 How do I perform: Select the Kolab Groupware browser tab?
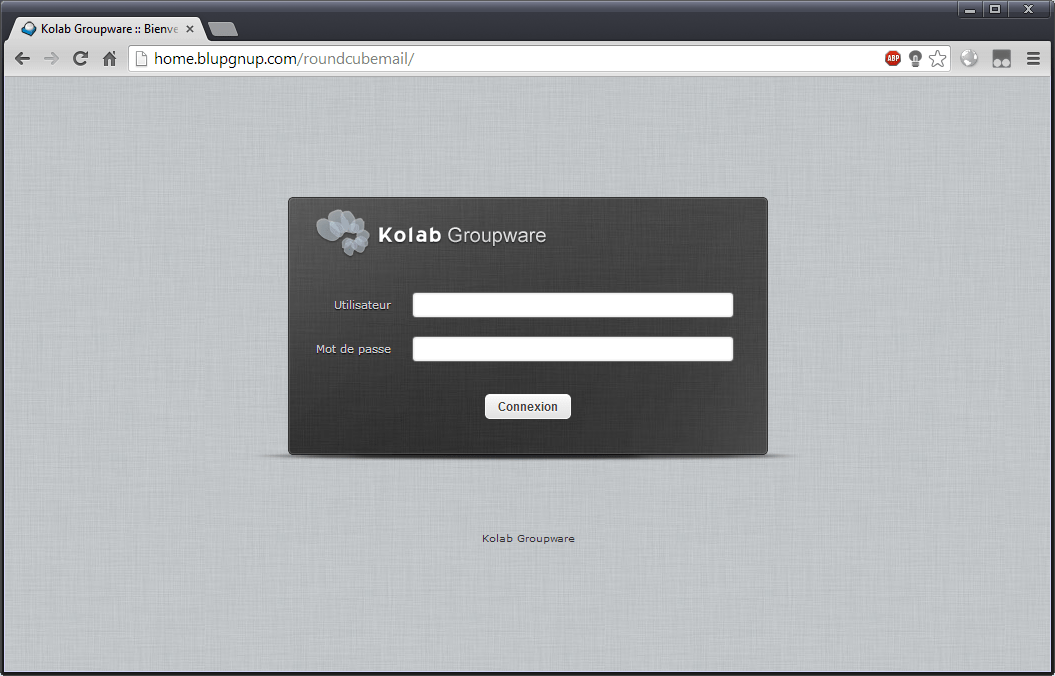pyautogui.click(x=108, y=29)
